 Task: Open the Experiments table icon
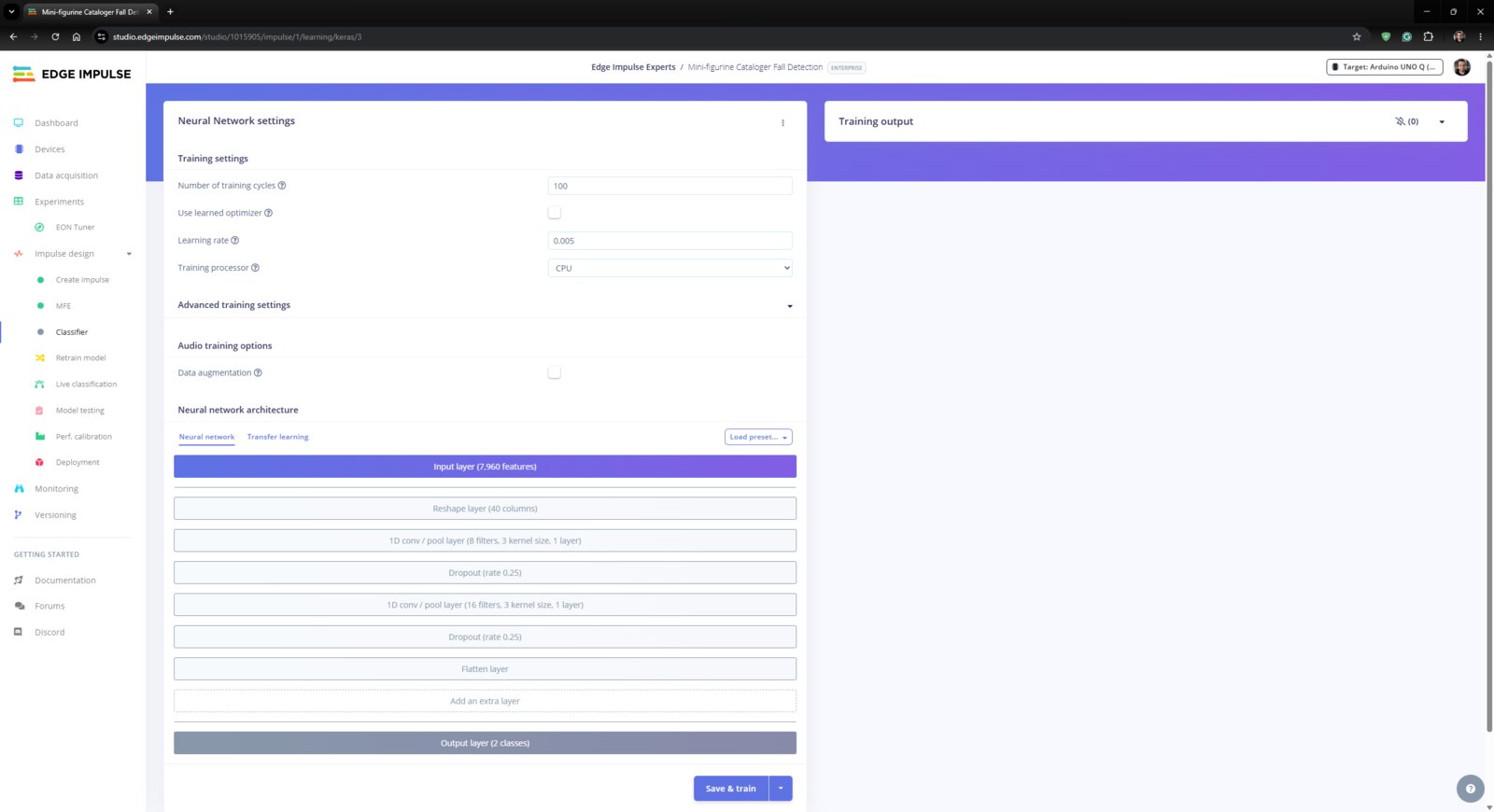pos(19,201)
